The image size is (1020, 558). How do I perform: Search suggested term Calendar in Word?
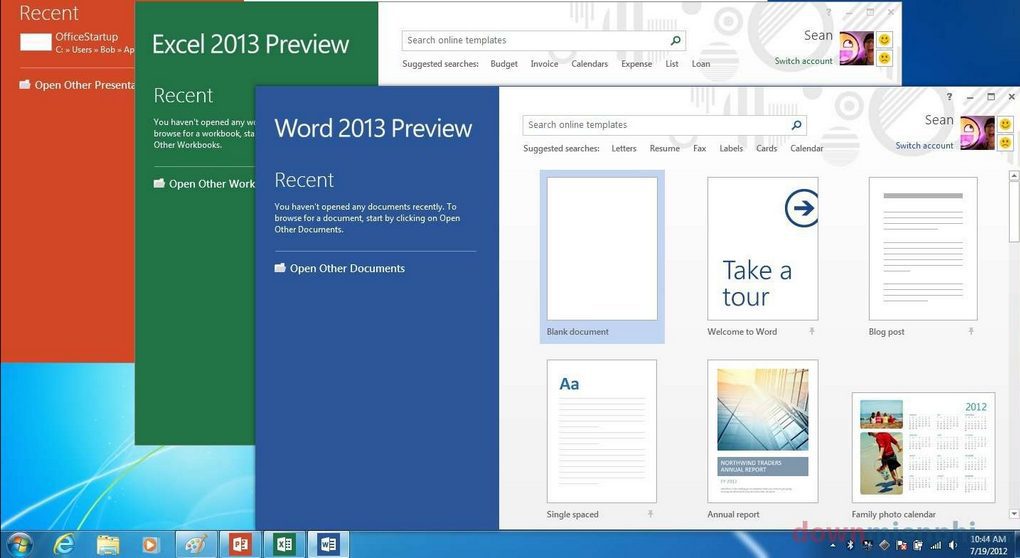point(807,149)
